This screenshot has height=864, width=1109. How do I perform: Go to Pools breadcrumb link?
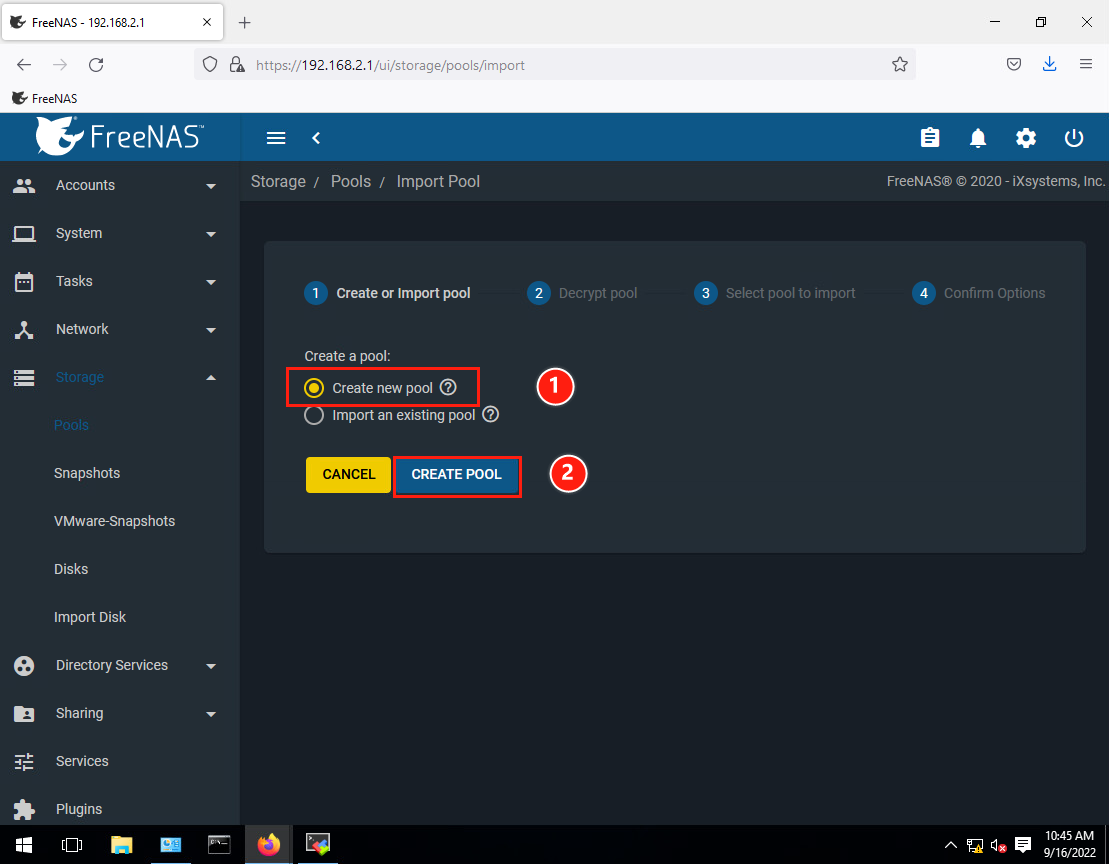351,182
